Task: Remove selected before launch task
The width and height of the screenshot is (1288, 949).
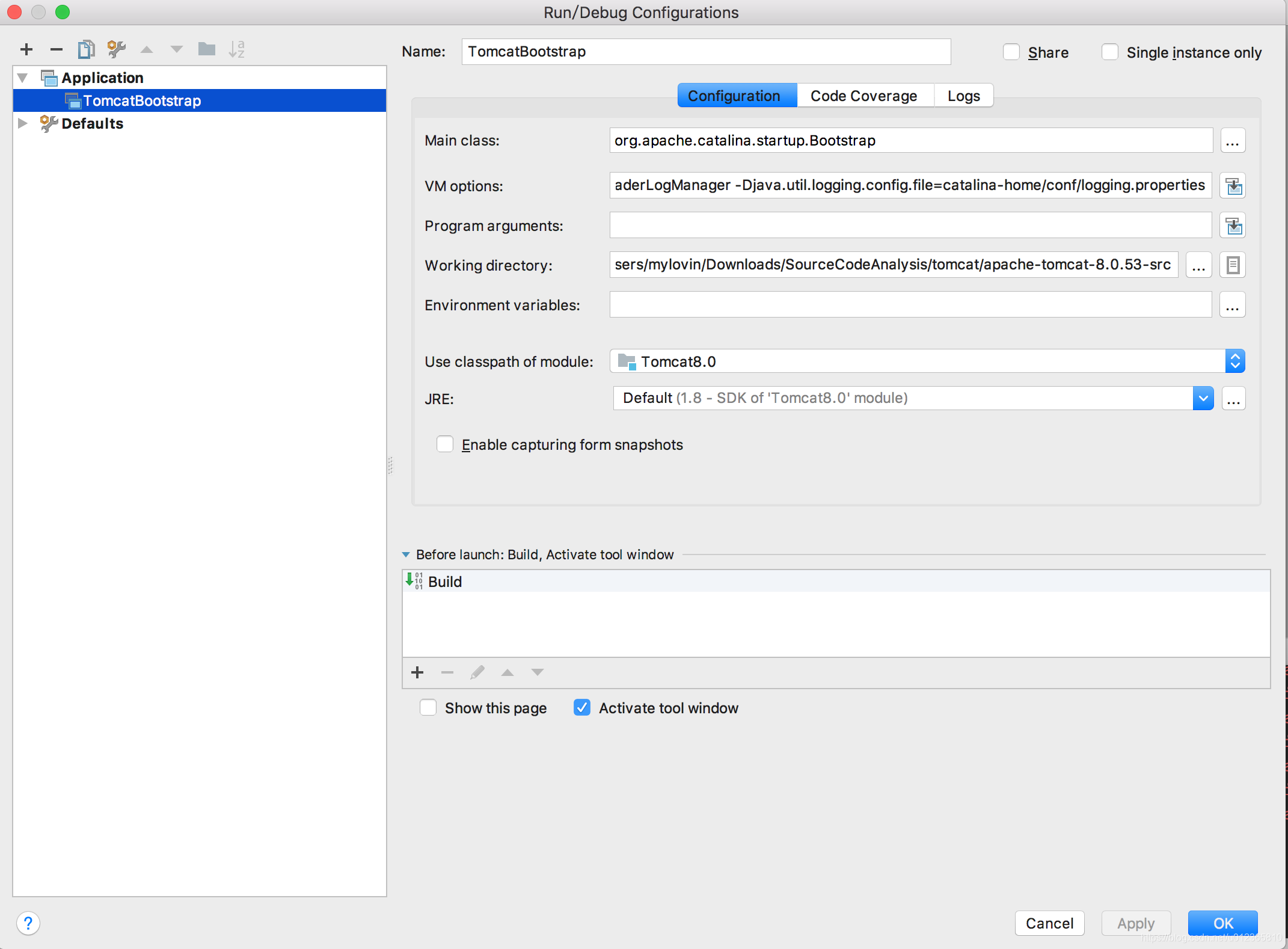Action: pyautogui.click(x=447, y=672)
